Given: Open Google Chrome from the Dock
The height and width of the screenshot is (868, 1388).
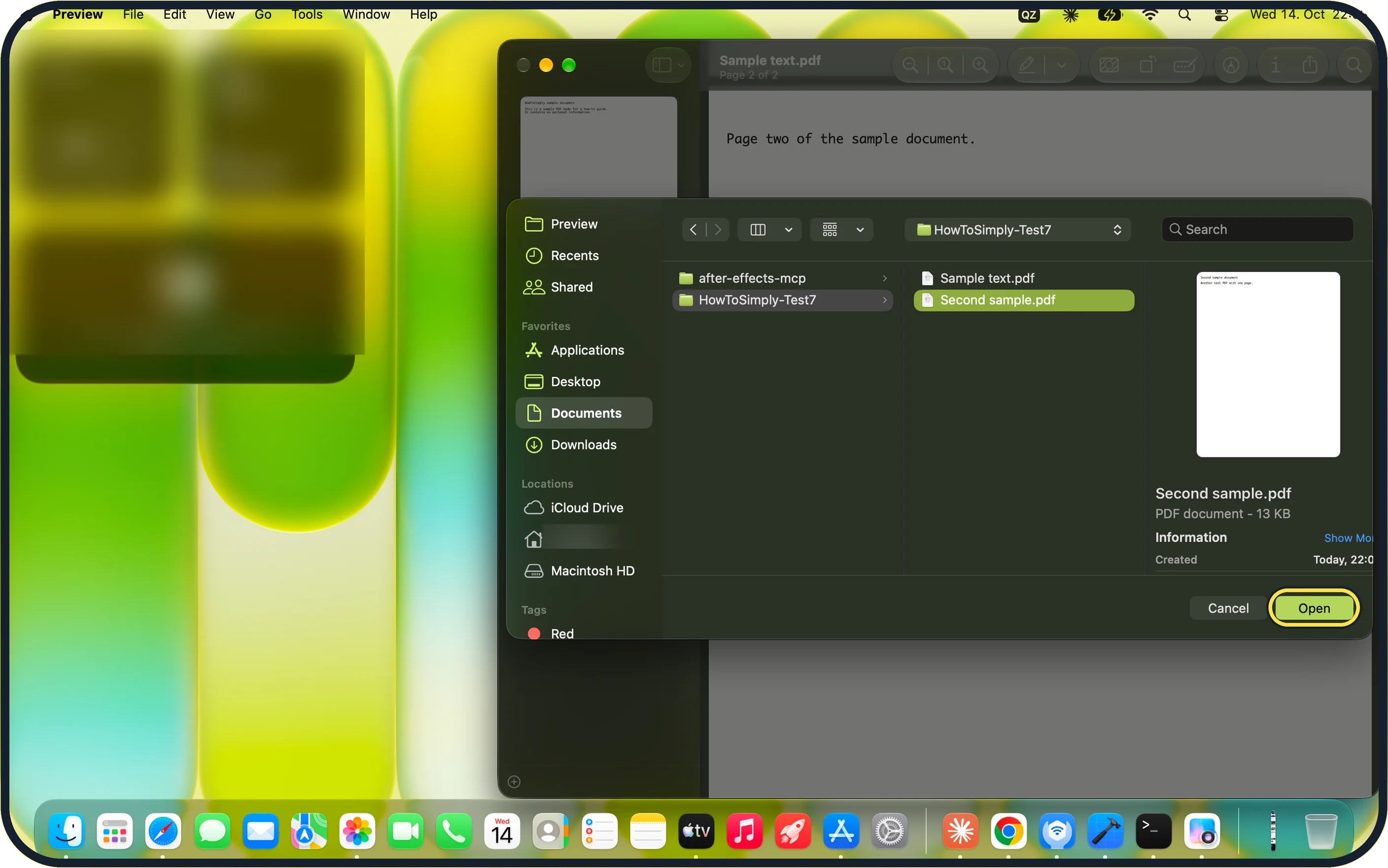Looking at the screenshot, I should (x=1008, y=831).
